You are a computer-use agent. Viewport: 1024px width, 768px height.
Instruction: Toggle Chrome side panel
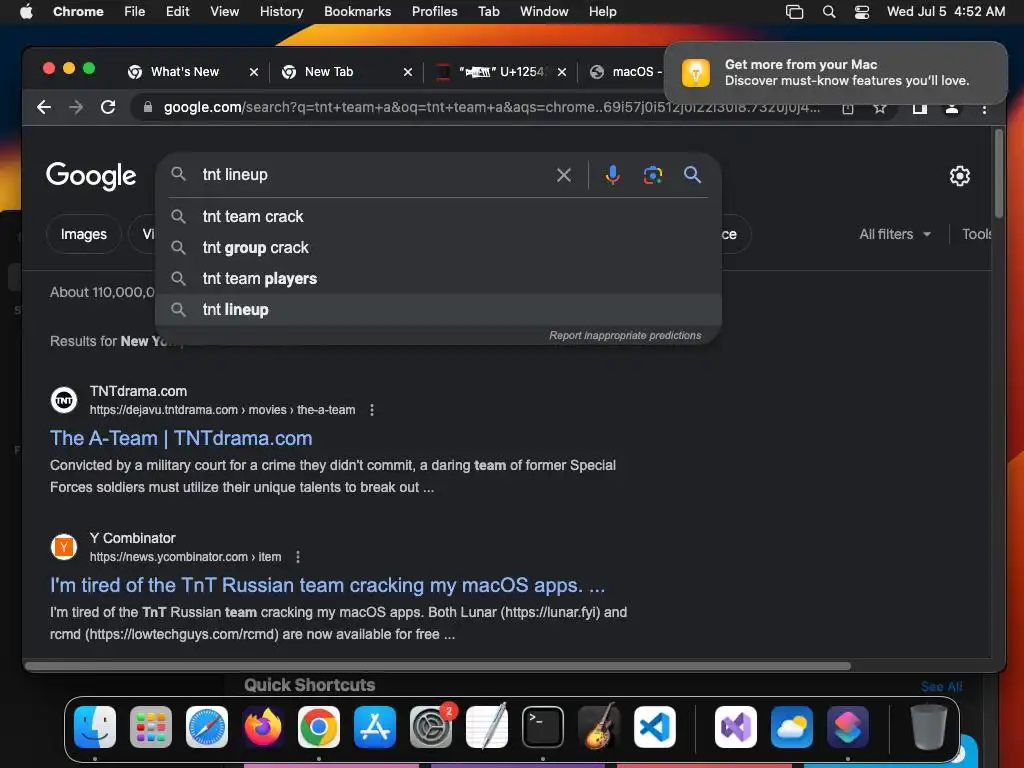(920, 108)
